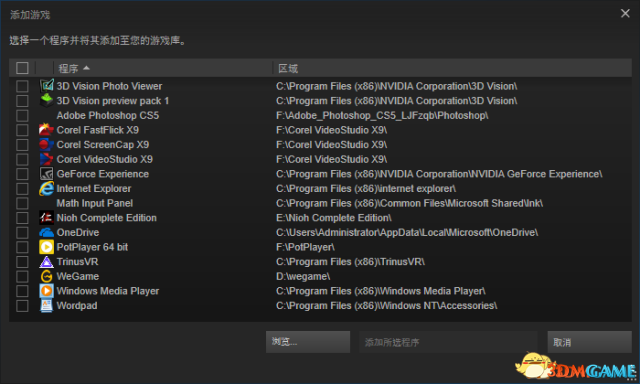Click the 添加所选程序 button
The width and height of the screenshot is (640, 384).
point(448,342)
